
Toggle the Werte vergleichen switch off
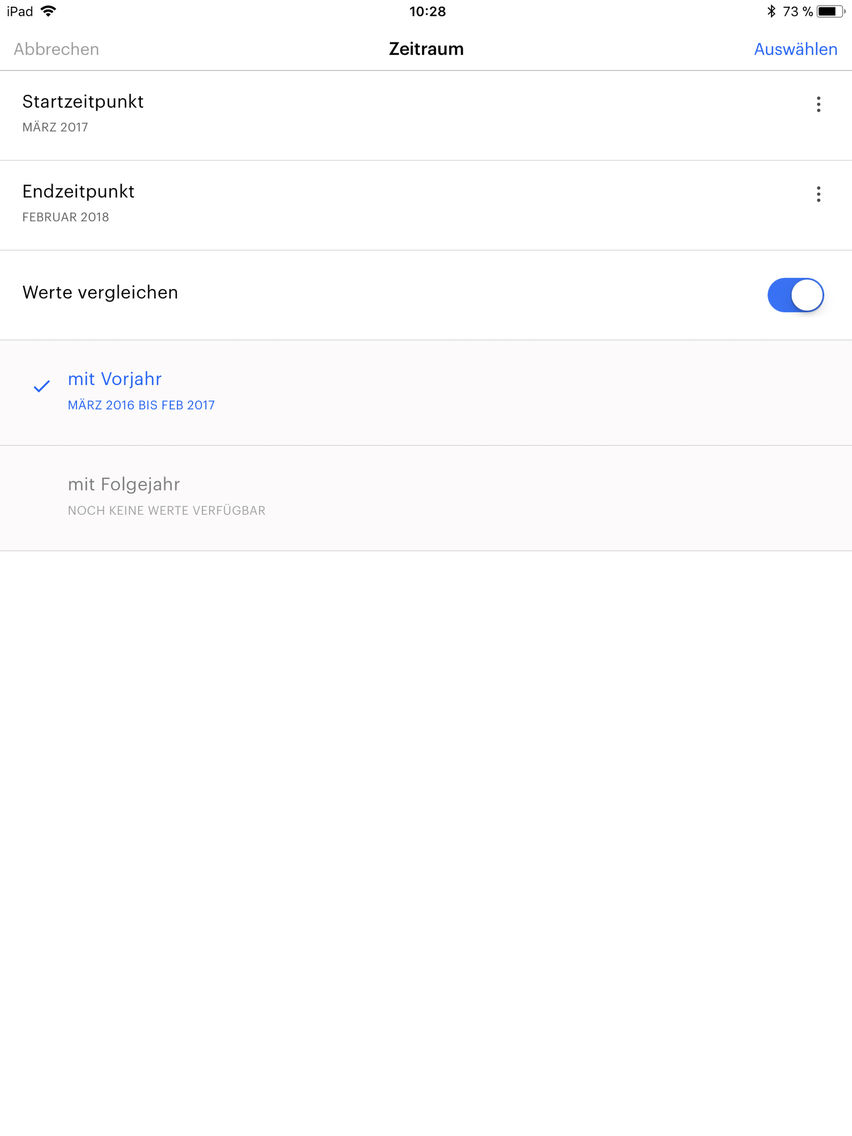pyautogui.click(x=795, y=295)
